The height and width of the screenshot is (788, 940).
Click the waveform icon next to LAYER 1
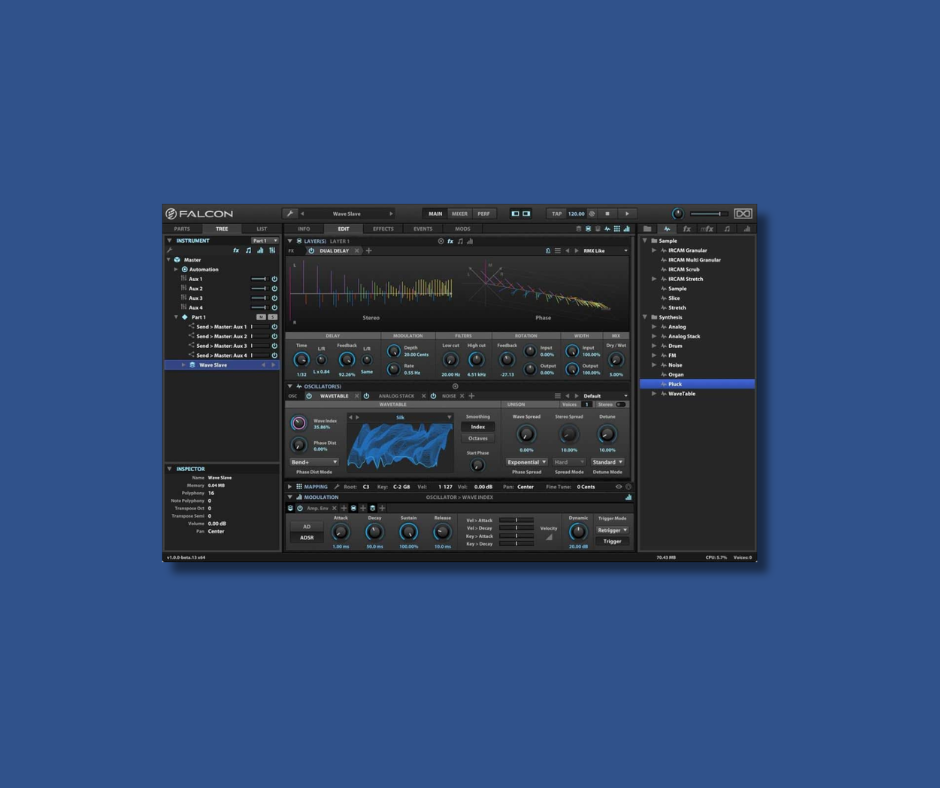(299, 241)
